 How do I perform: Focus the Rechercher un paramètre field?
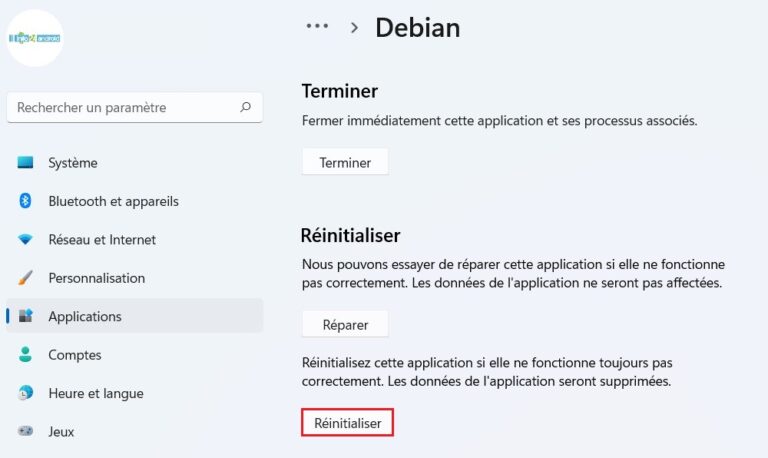click(x=120, y=107)
